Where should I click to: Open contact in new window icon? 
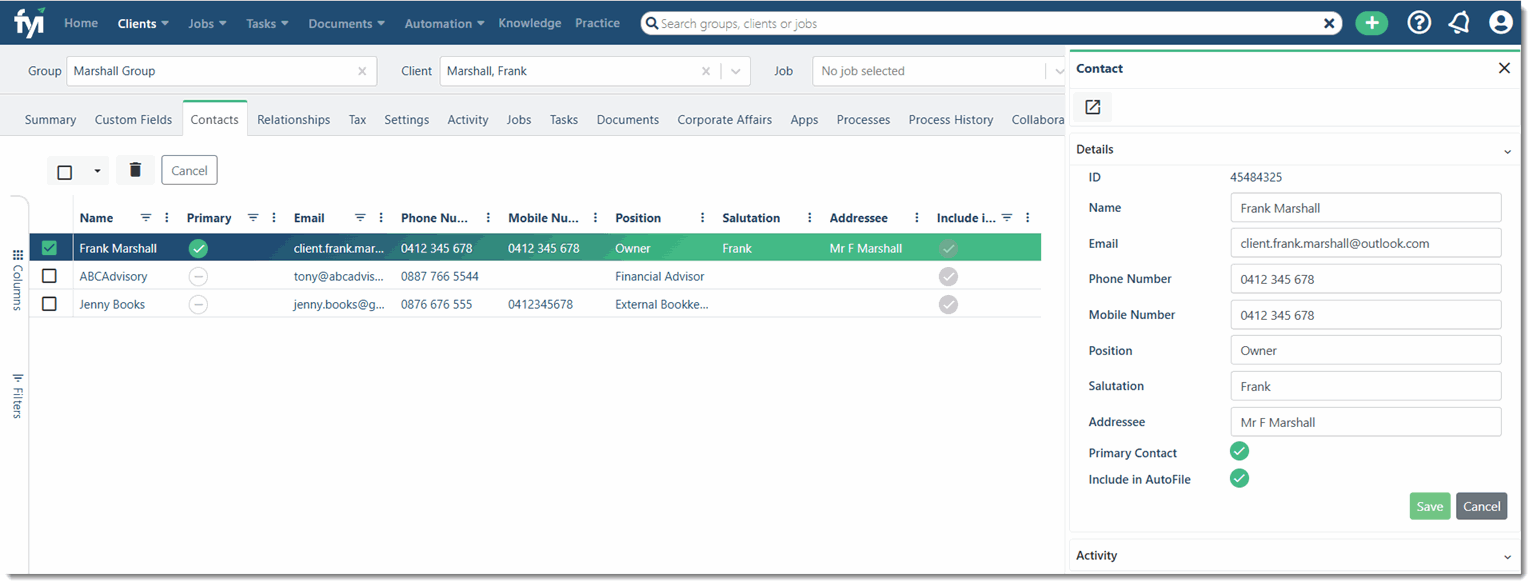1092,107
